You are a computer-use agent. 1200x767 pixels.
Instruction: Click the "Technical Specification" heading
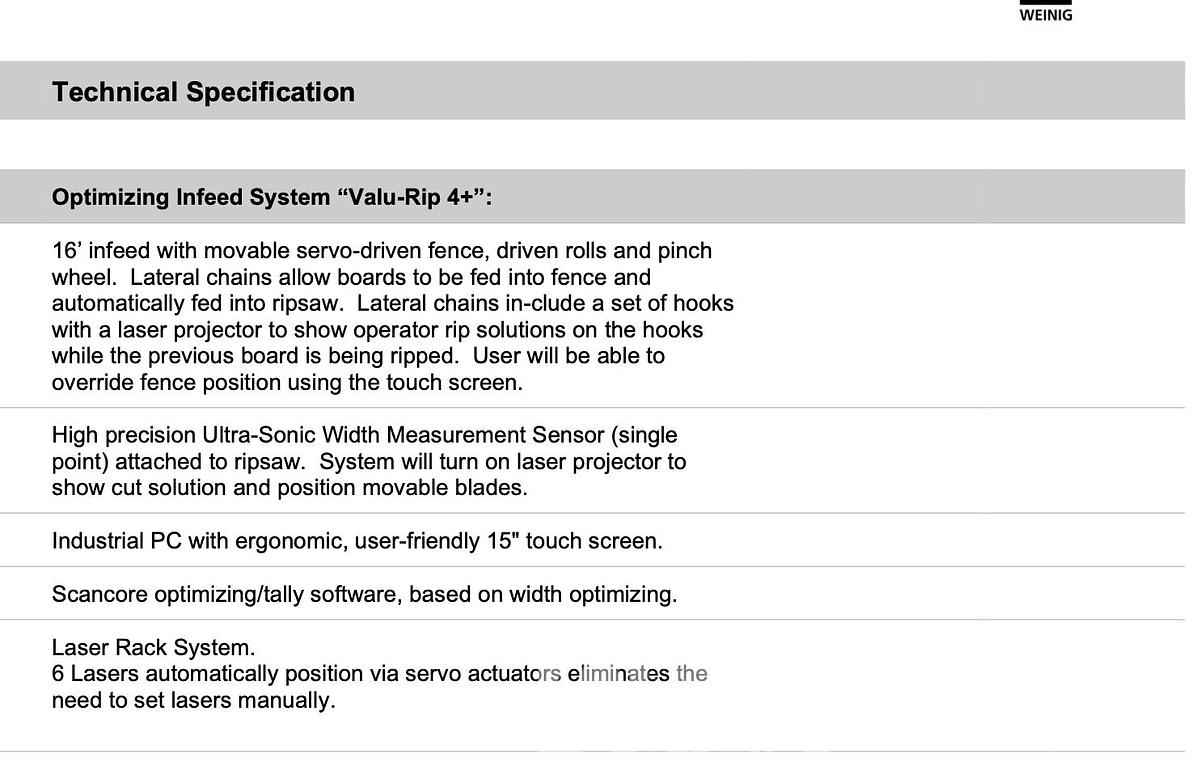(203, 92)
